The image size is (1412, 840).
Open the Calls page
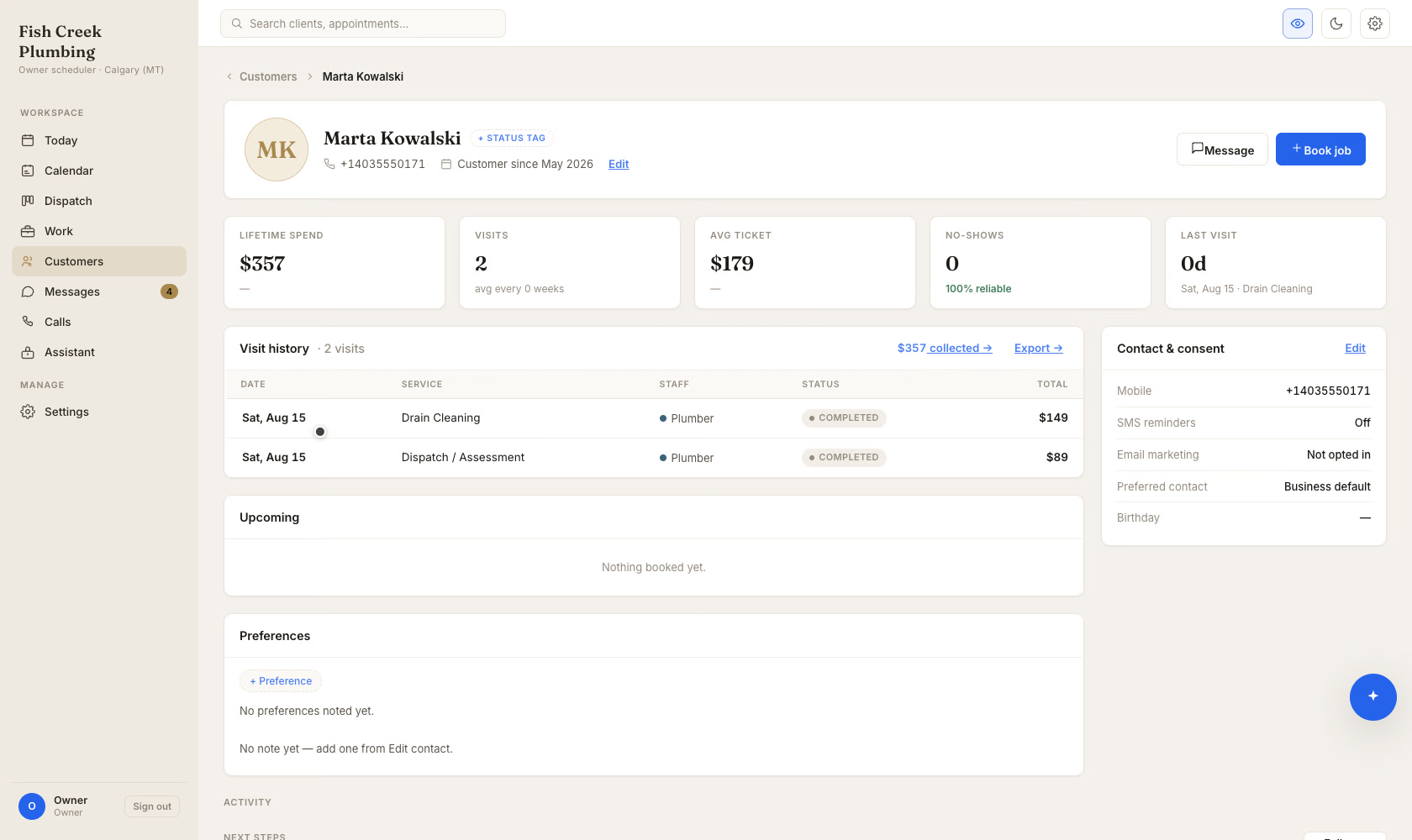[99, 322]
